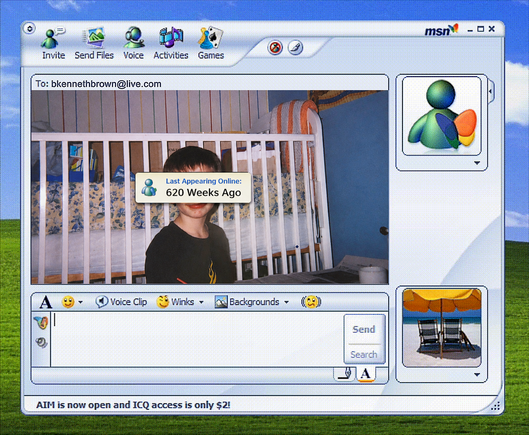Click the AIM and ICQ ad banner text
The height and width of the screenshot is (435, 529).
133,405
